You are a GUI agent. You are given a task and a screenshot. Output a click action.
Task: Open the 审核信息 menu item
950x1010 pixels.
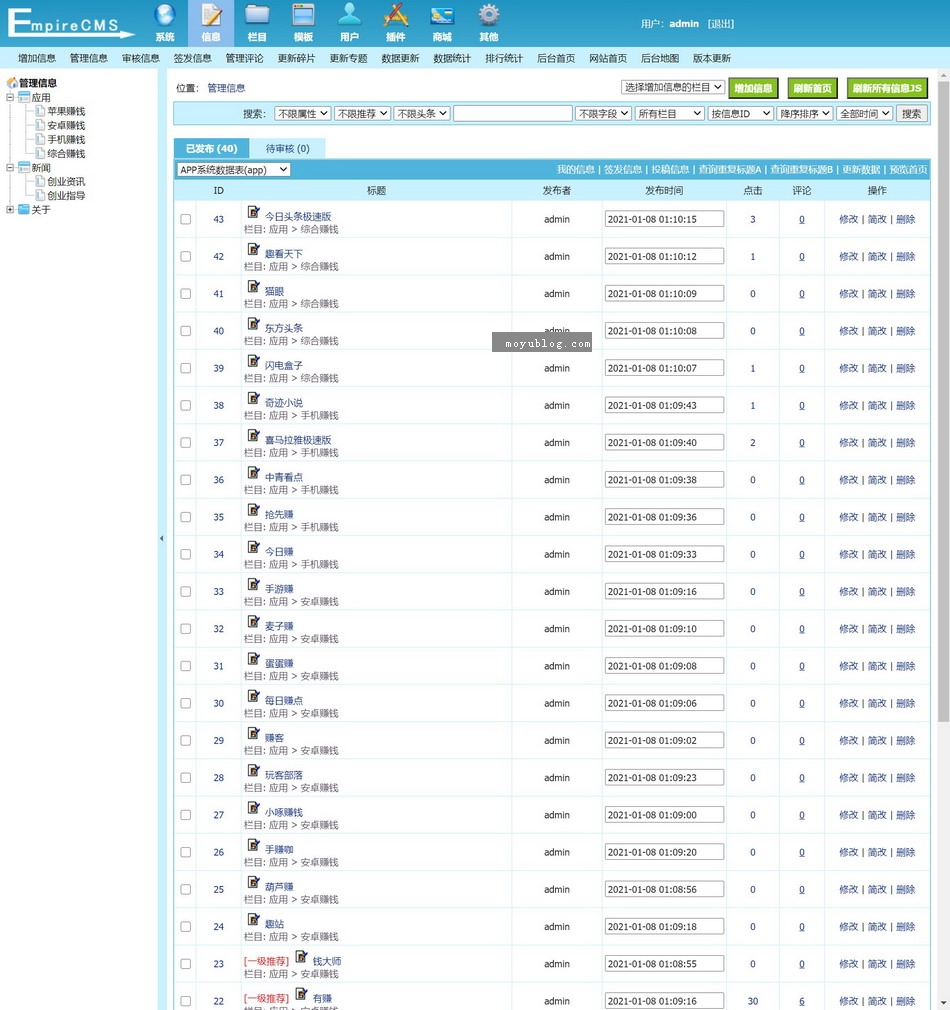[140, 58]
